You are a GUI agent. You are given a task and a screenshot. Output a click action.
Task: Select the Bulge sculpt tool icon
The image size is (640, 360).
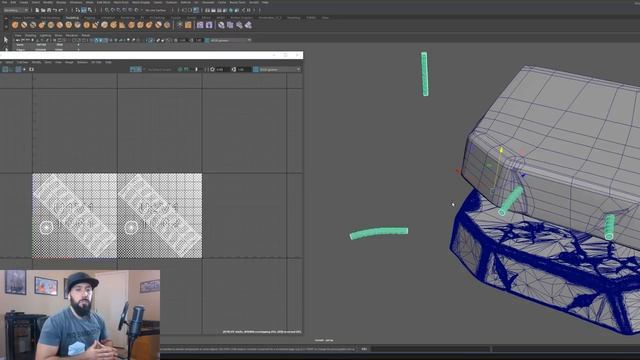point(149,25)
